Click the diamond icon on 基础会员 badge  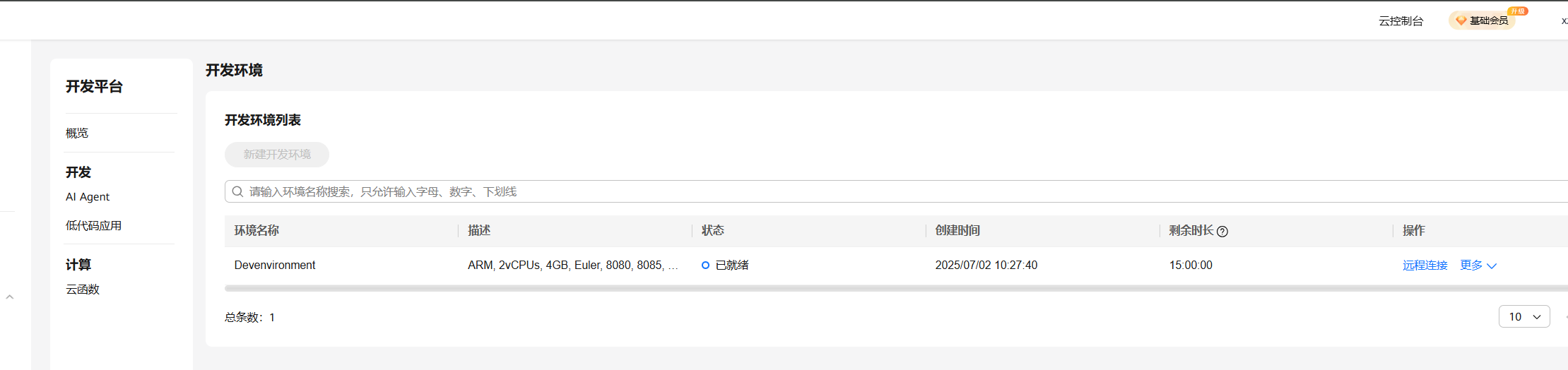coord(1461,20)
